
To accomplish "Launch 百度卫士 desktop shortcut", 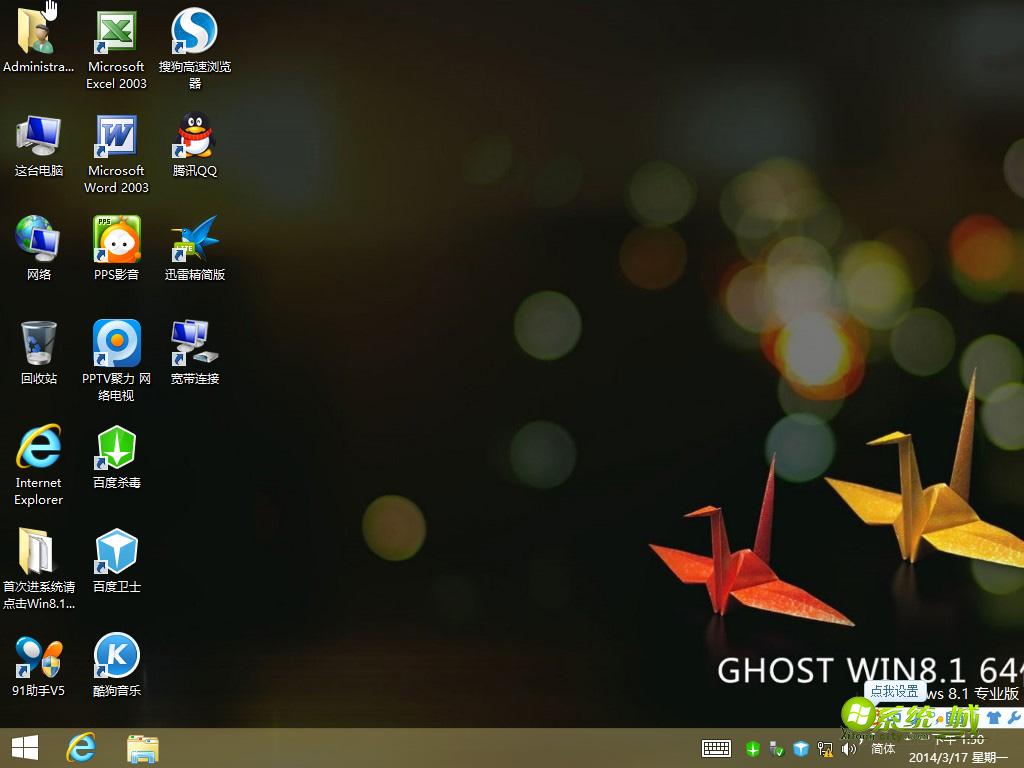I will coord(116,553).
